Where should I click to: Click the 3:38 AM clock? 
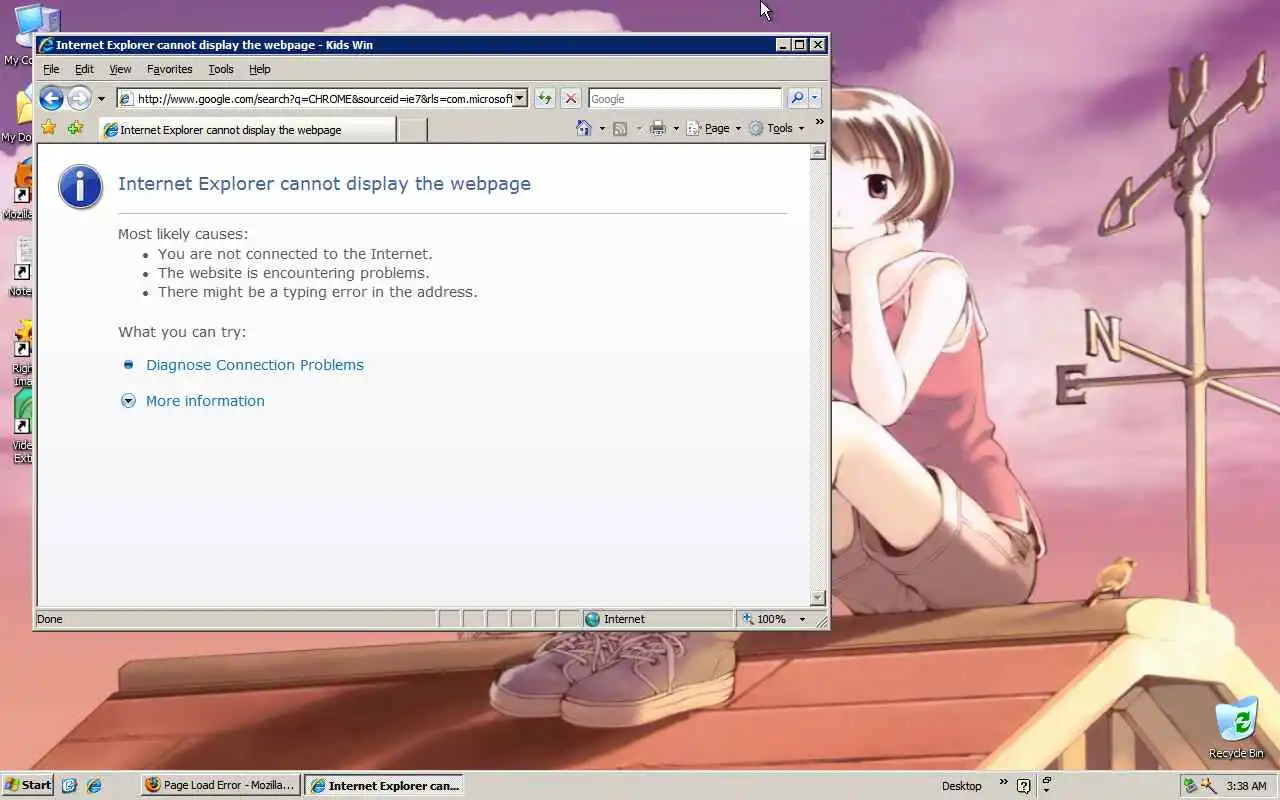pos(1246,786)
